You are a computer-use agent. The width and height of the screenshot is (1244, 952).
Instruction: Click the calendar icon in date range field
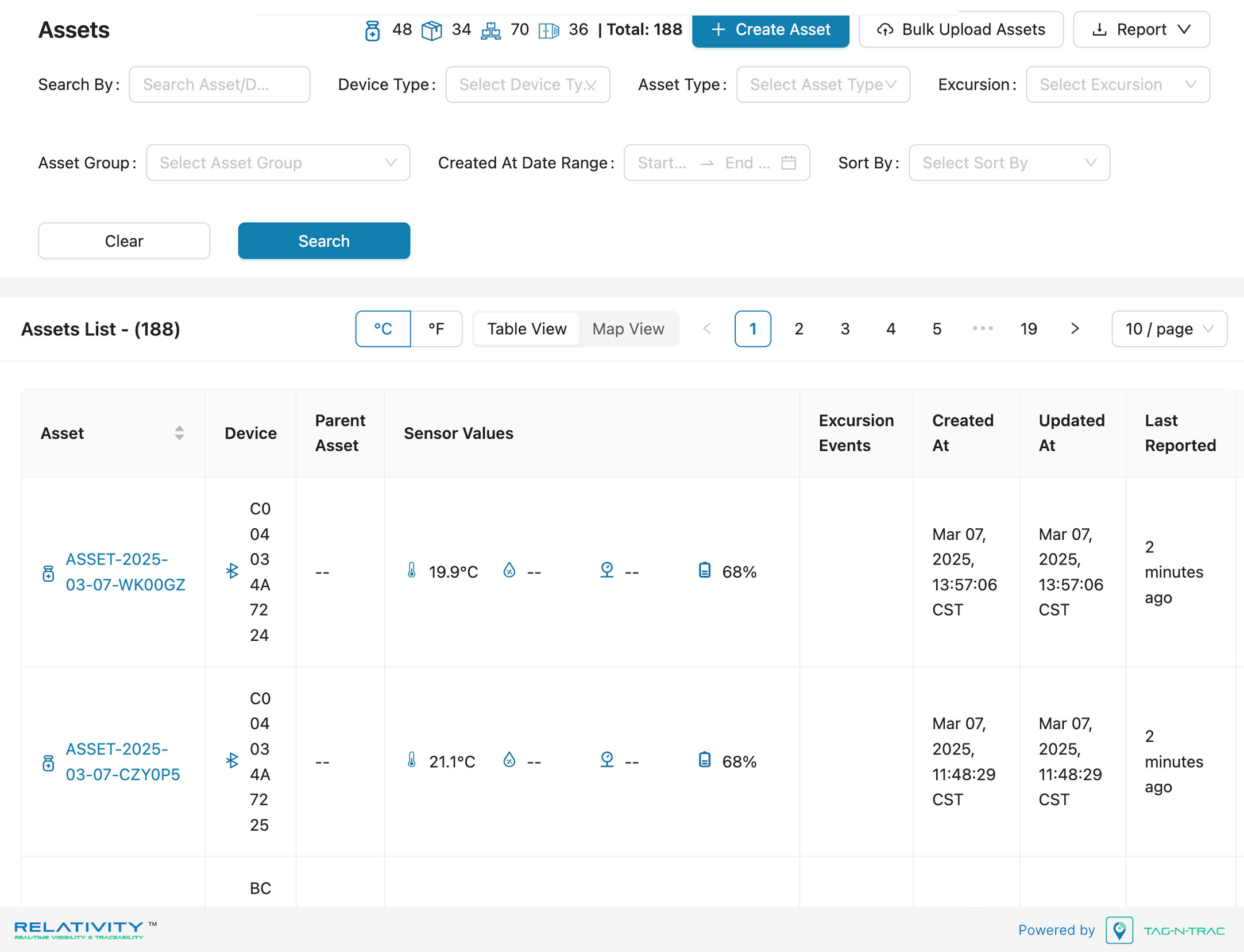pyautogui.click(x=789, y=162)
